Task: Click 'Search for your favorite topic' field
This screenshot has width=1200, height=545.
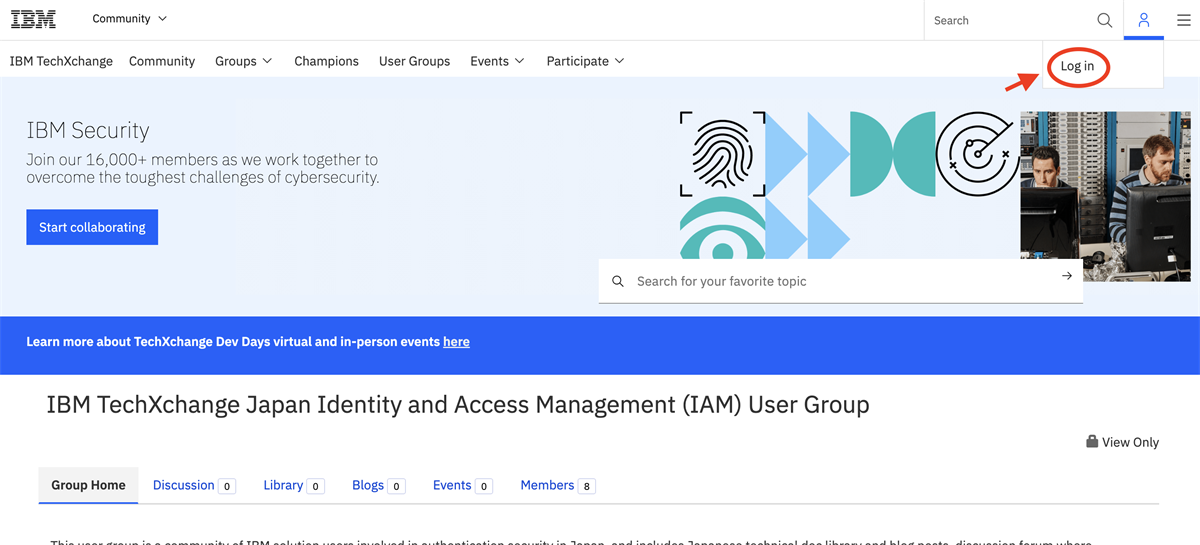Action: click(x=840, y=281)
